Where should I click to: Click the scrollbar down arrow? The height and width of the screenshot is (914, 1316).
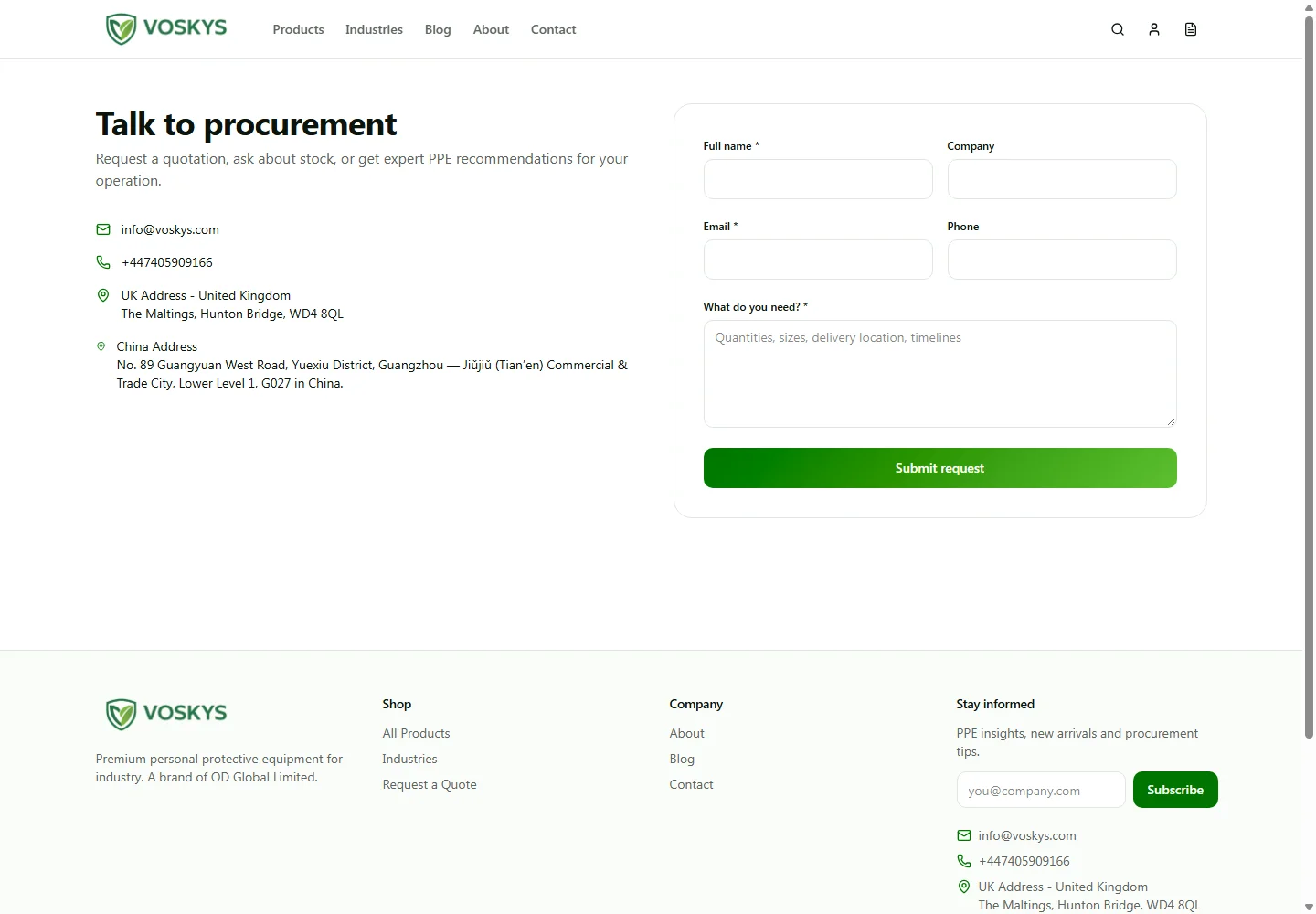coord(1309,907)
